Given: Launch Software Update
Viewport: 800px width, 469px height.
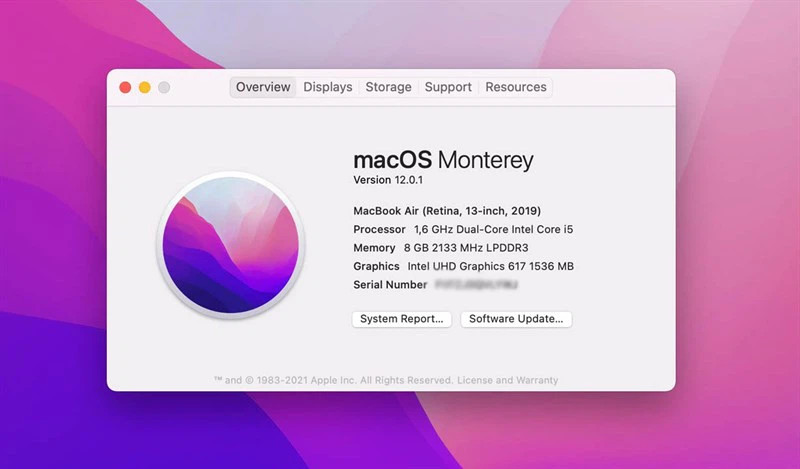Looking at the screenshot, I should click(x=516, y=319).
